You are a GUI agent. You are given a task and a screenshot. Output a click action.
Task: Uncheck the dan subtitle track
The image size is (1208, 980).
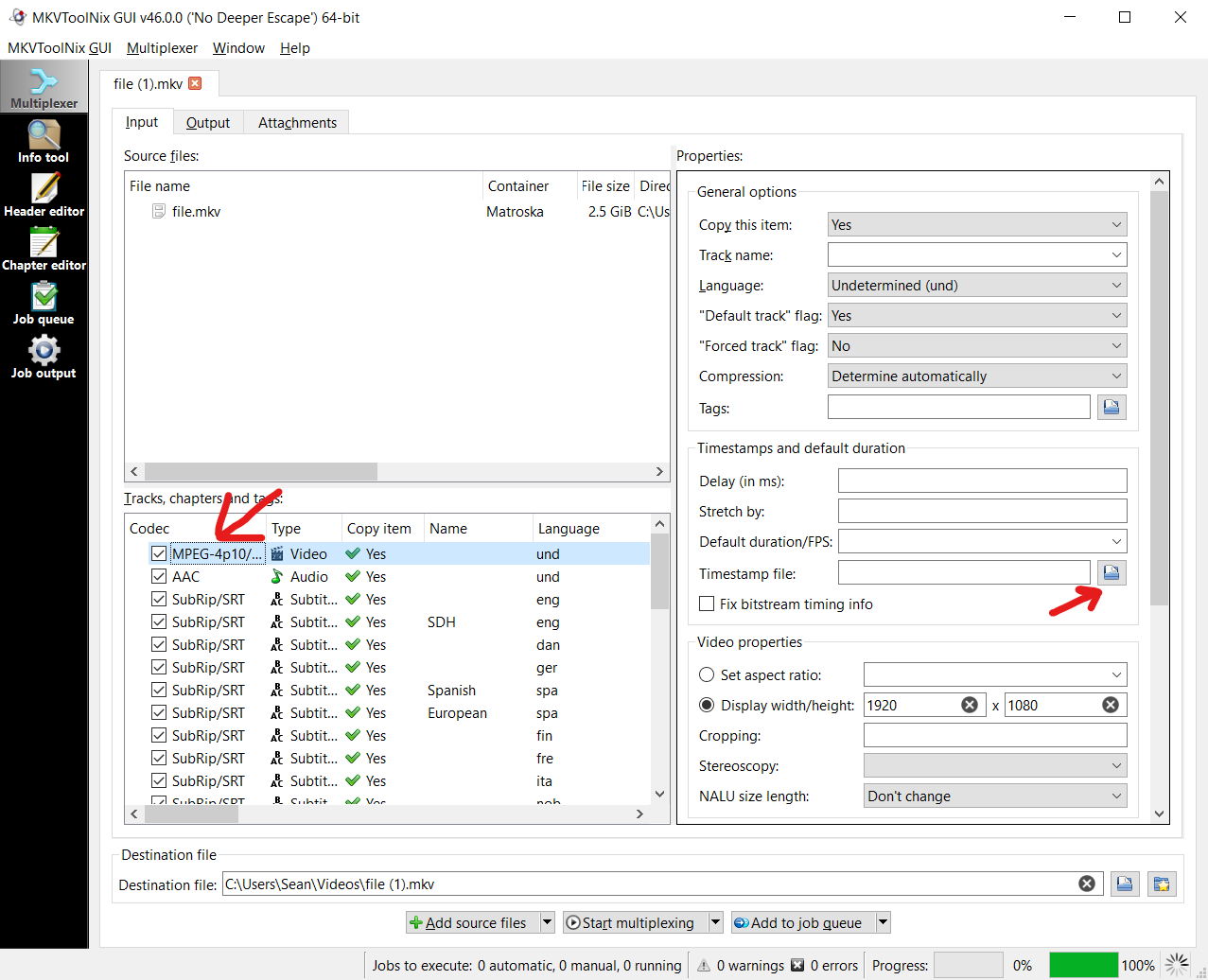159,644
